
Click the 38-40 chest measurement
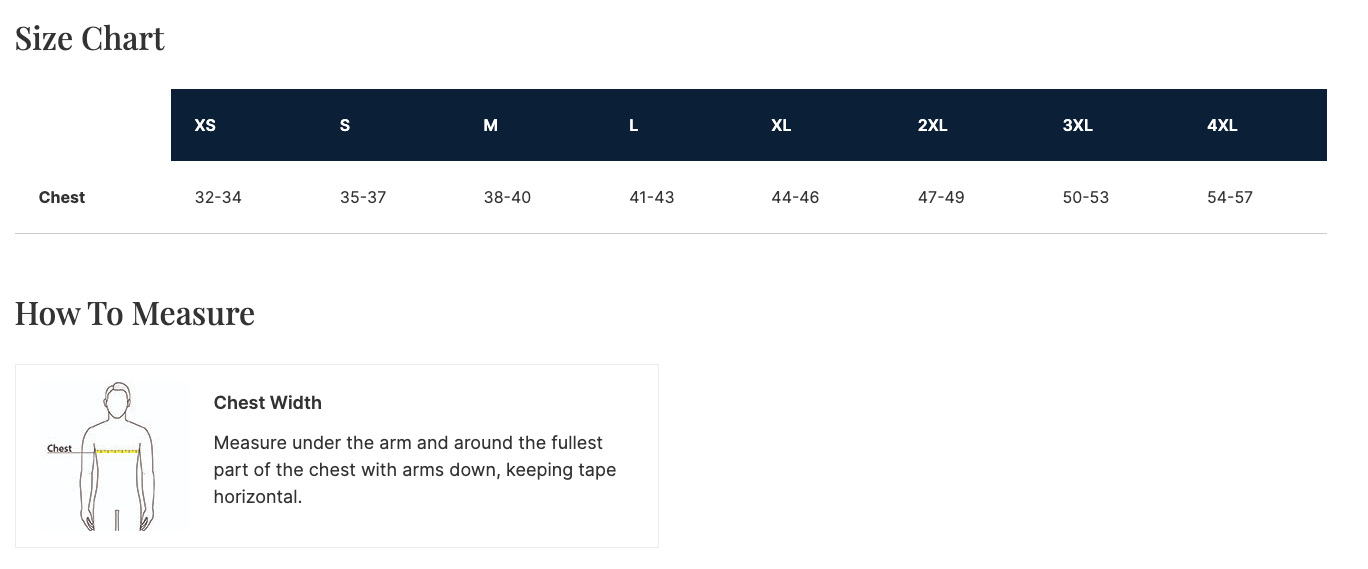point(507,198)
